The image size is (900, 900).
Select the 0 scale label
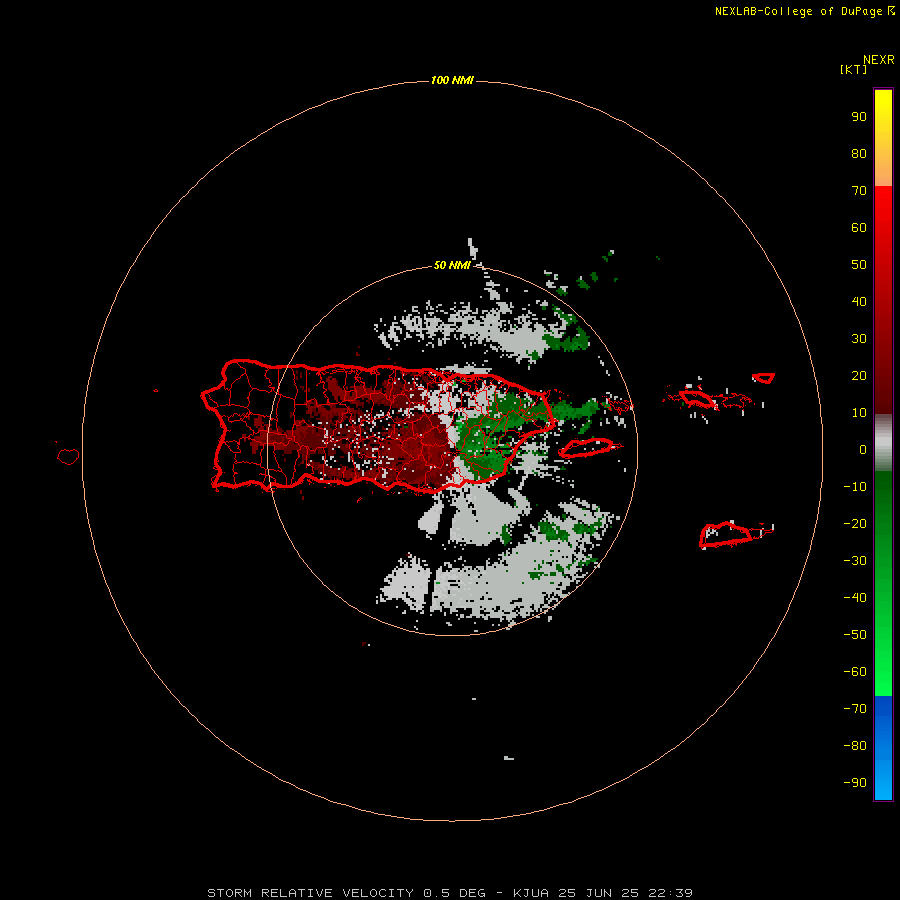863,449
